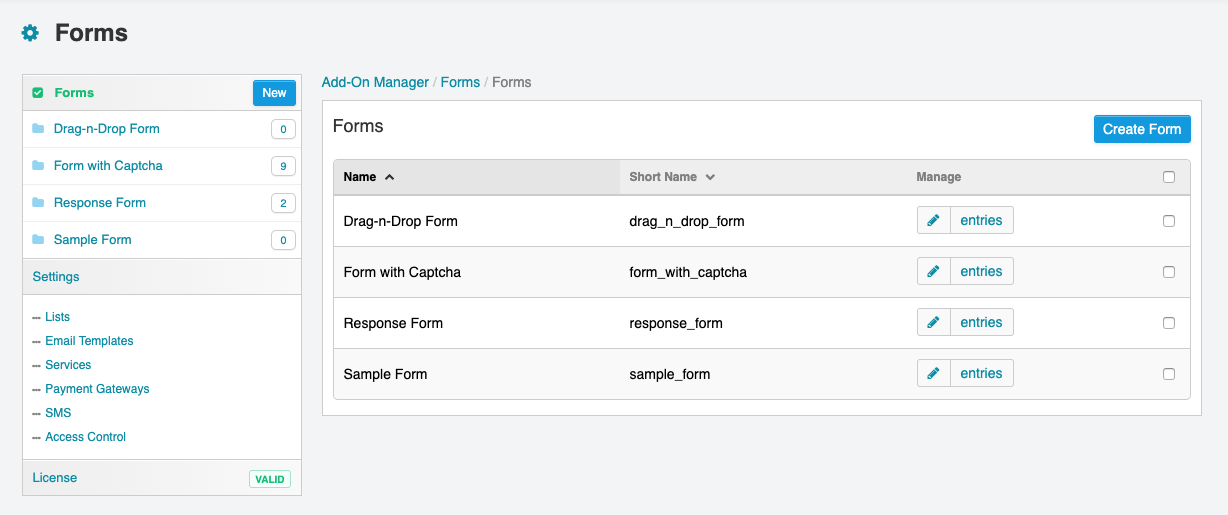Click the Sample Form pencil edit icon
The height and width of the screenshot is (515, 1228).
[933, 373]
